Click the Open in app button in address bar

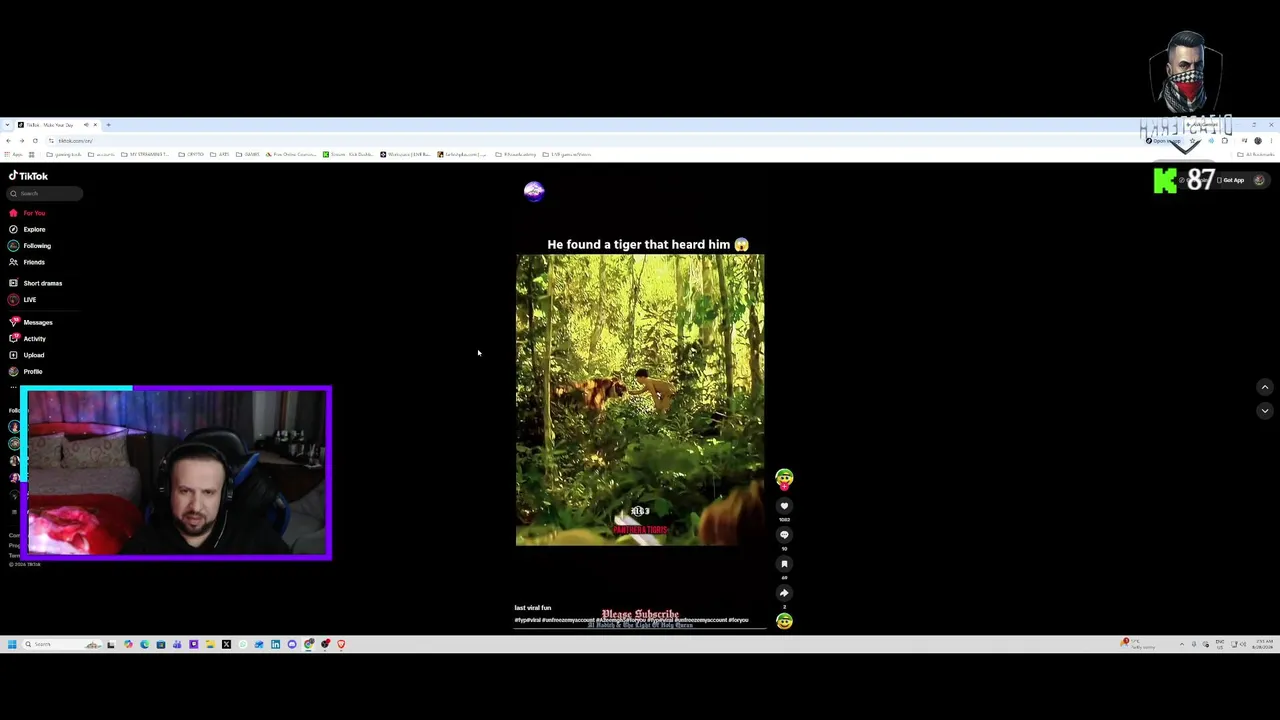[1163, 141]
